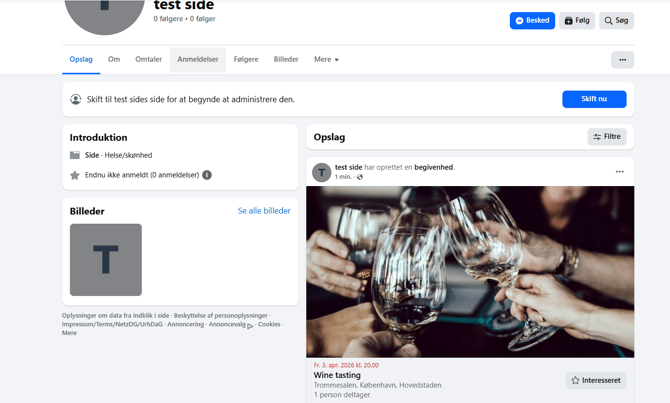The image size is (670, 403).
Task: Open the Filtre post filters
Action: tap(607, 137)
